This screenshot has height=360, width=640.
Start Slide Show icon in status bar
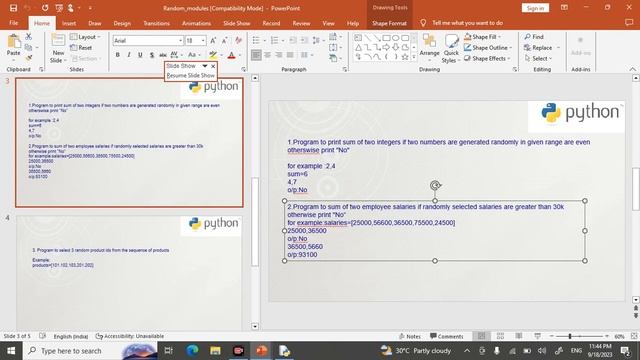(538, 336)
